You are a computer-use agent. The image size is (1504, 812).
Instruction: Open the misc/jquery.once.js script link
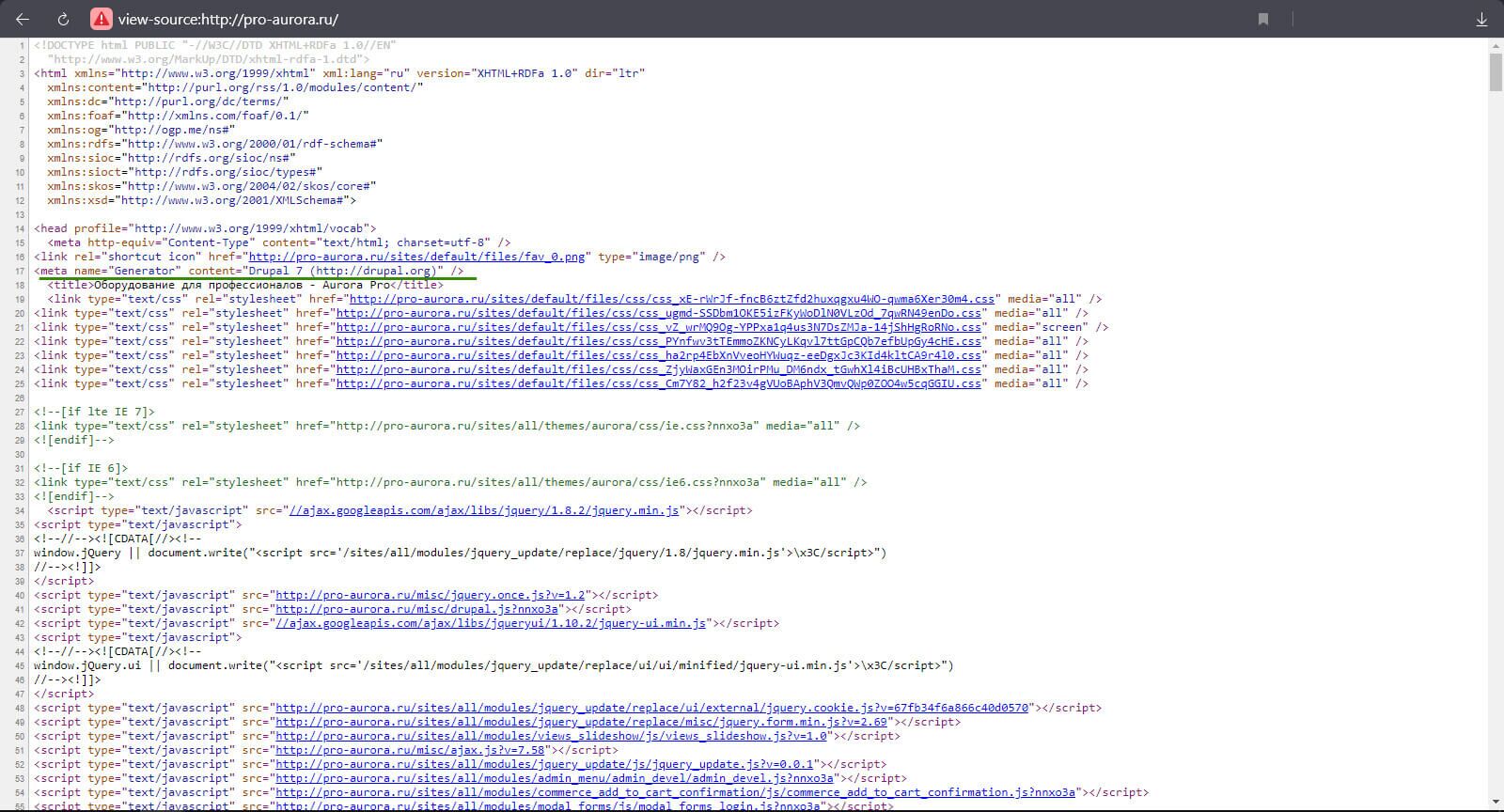[430, 595]
